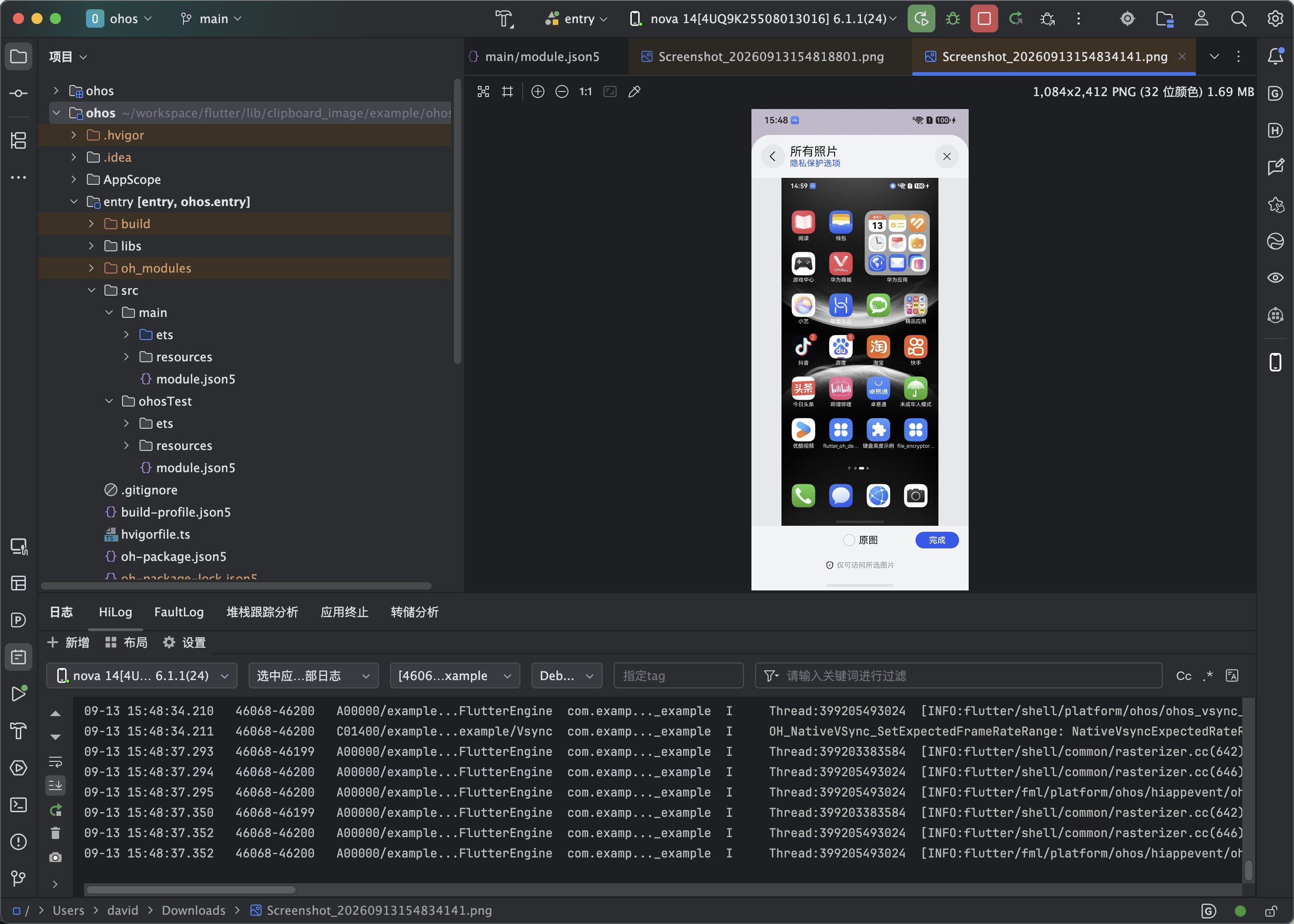Image resolution: width=1294 pixels, height=924 pixels.
Task: Clear the log with trash icon
Action: pyautogui.click(x=55, y=833)
